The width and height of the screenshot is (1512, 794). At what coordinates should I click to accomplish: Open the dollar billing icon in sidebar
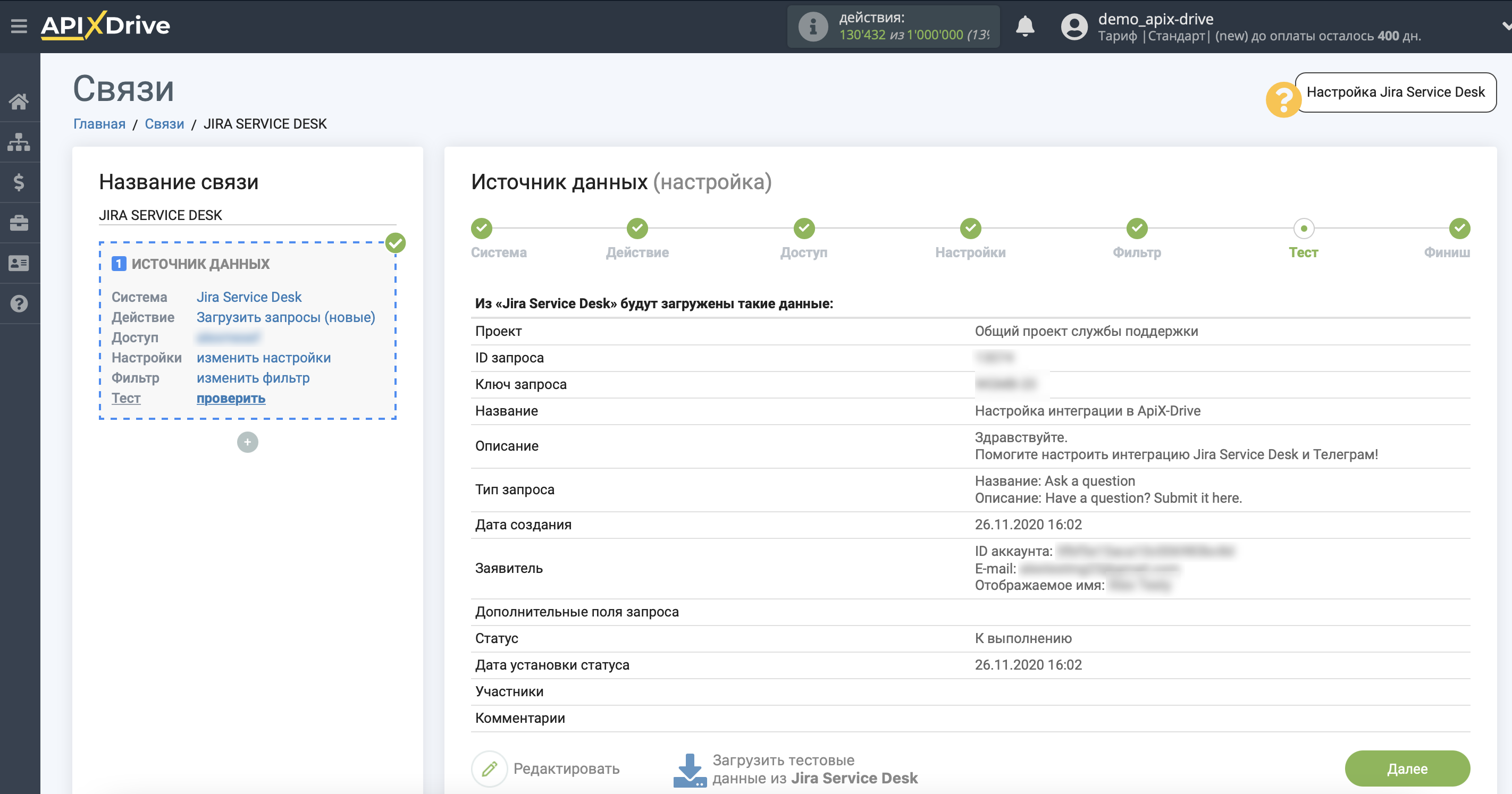pyautogui.click(x=19, y=182)
